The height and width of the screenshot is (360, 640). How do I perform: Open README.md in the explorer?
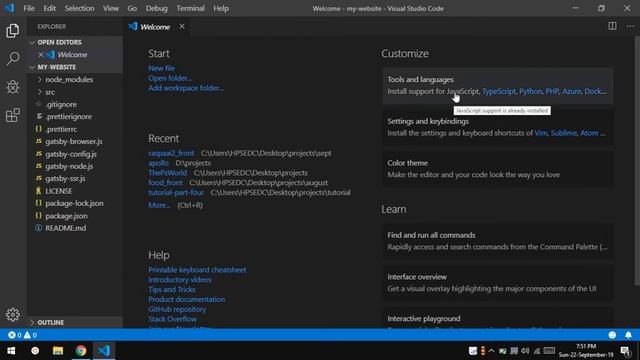click(x=65, y=228)
